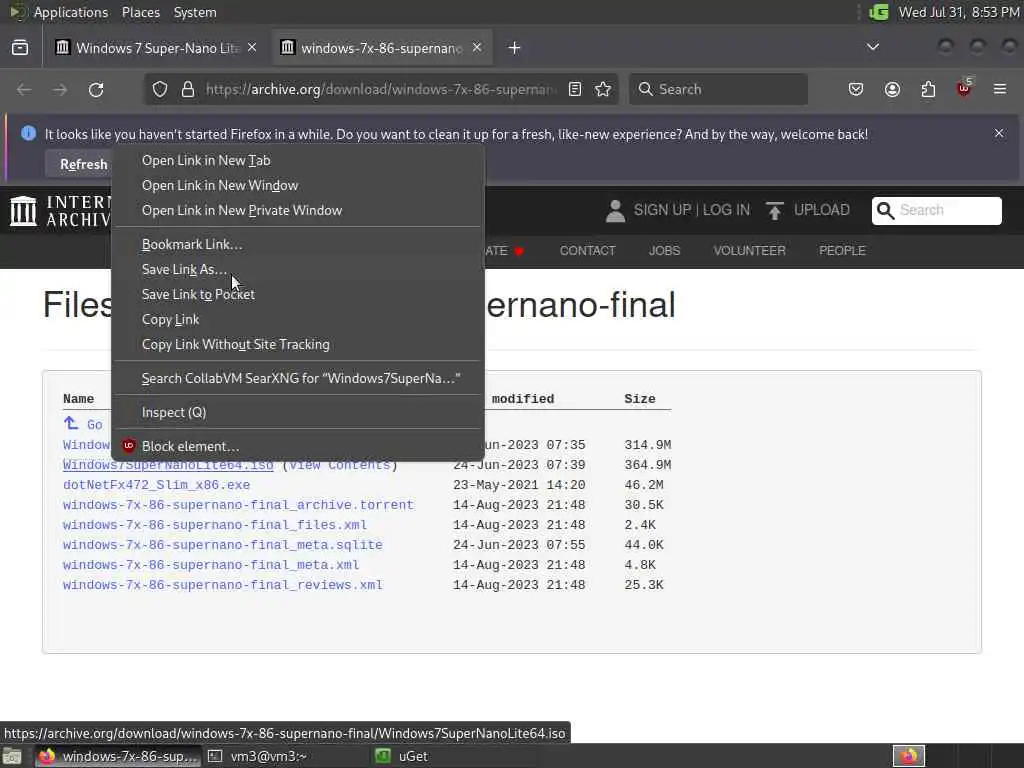This screenshot has height=768, width=1024.
Task: Toggle reader view icon in address bar
Action: click(x=575, y=89)
